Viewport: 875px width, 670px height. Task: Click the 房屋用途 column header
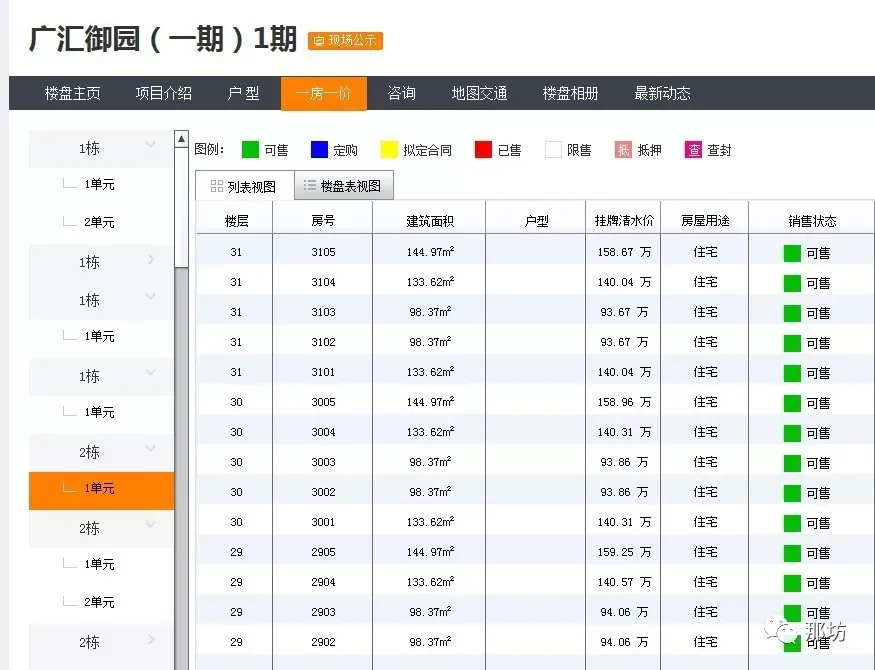pos(705,221)
